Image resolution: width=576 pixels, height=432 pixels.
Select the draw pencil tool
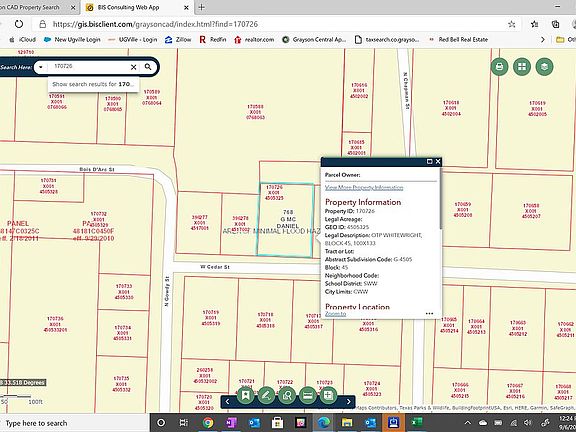point(266,395)
